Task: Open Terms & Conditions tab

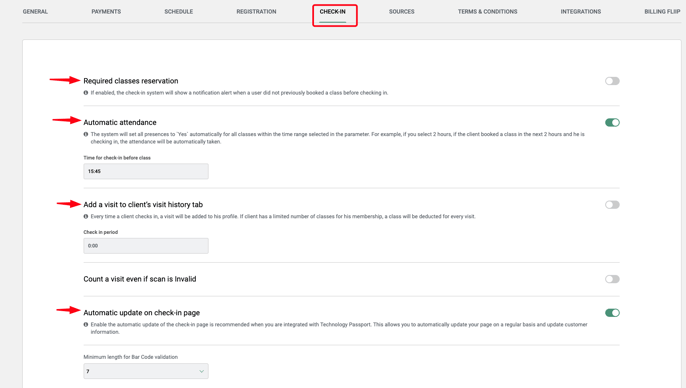Action: [x=487, y=12]
